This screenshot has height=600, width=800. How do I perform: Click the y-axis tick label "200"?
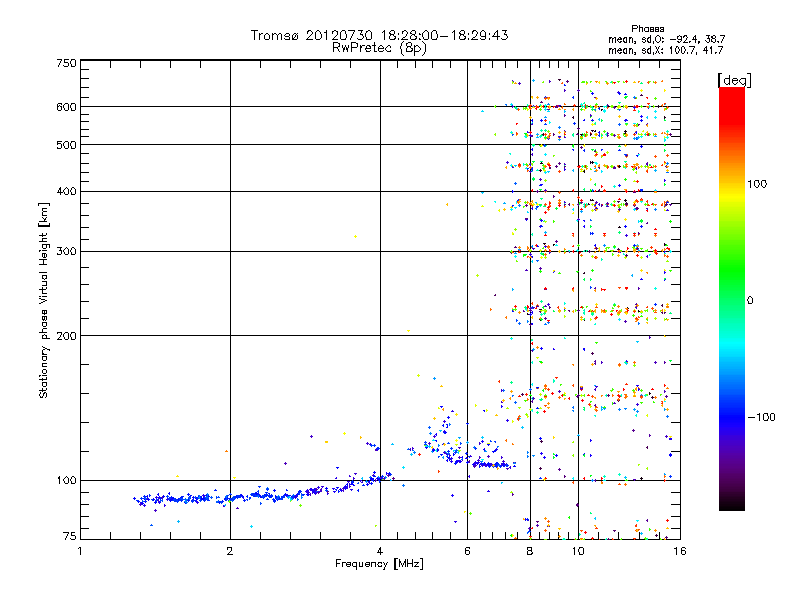[66, 336]
